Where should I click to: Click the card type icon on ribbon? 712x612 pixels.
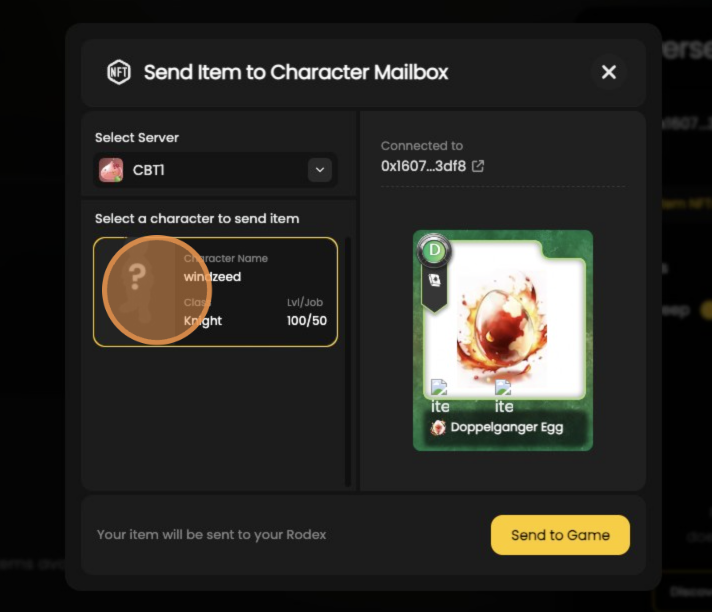pyautogui.click(x=435, y=280)
